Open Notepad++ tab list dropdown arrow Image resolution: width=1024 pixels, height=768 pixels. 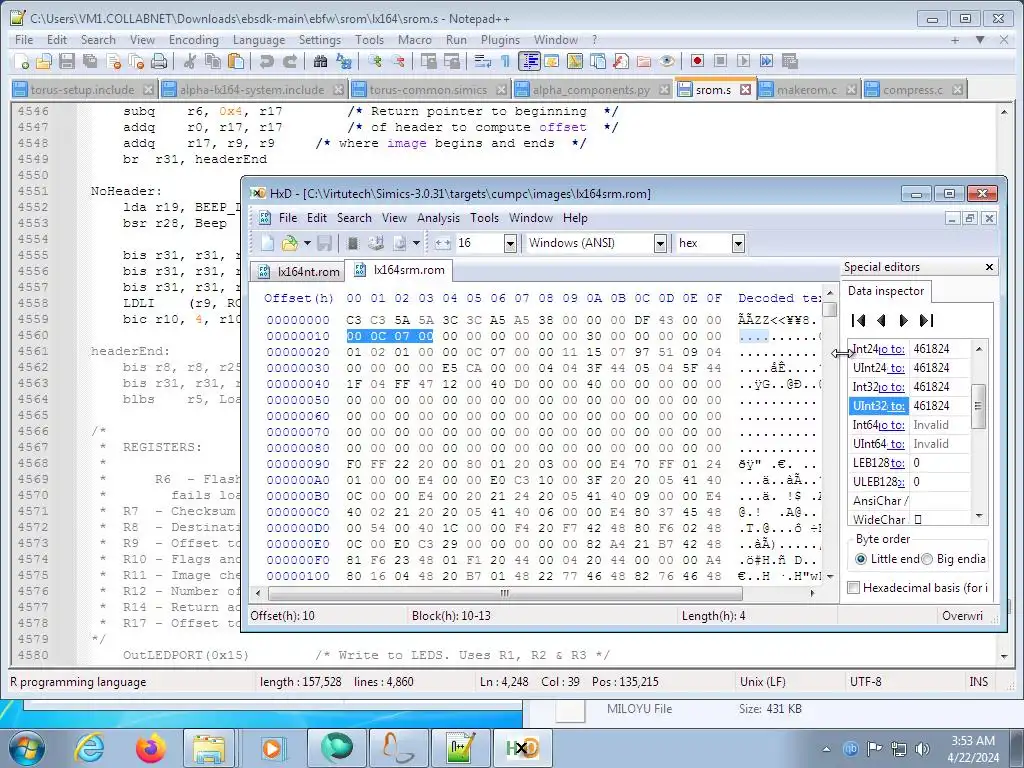coord(980,40)
